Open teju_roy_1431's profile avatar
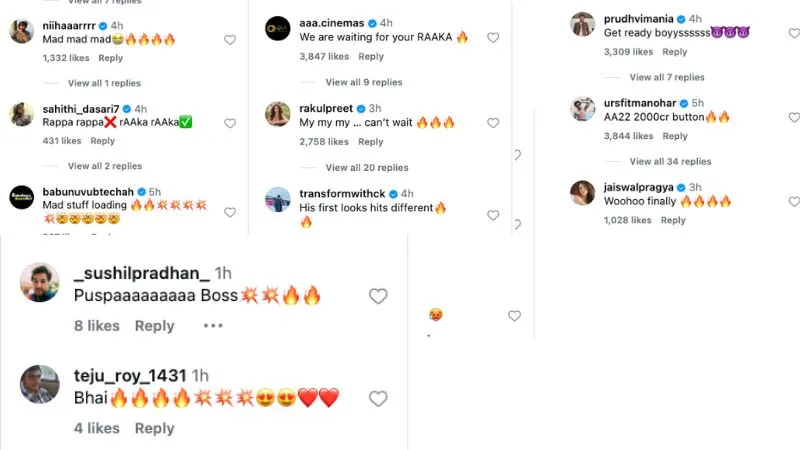Image resolution: width=800 pixels, height=450 pixels. [40, 385]
